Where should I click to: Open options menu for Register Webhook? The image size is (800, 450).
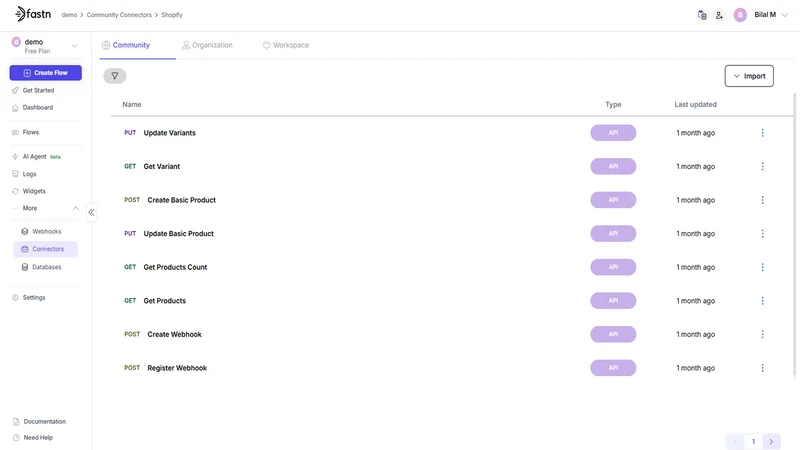762,368
